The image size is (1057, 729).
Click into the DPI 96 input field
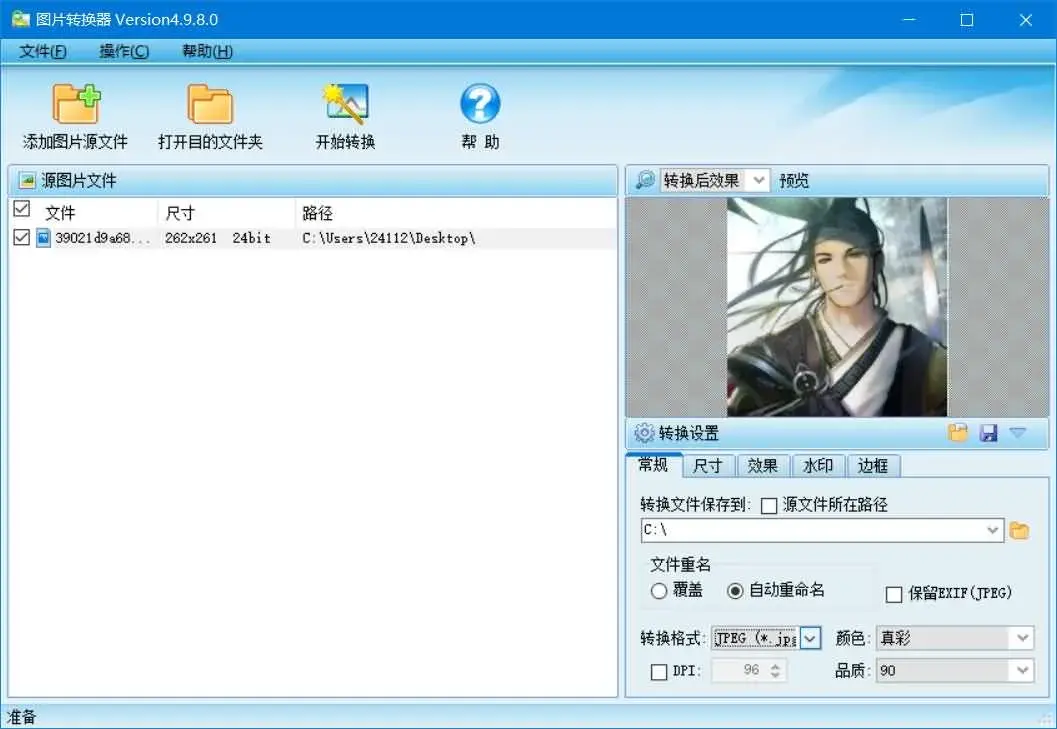[742, 670]
